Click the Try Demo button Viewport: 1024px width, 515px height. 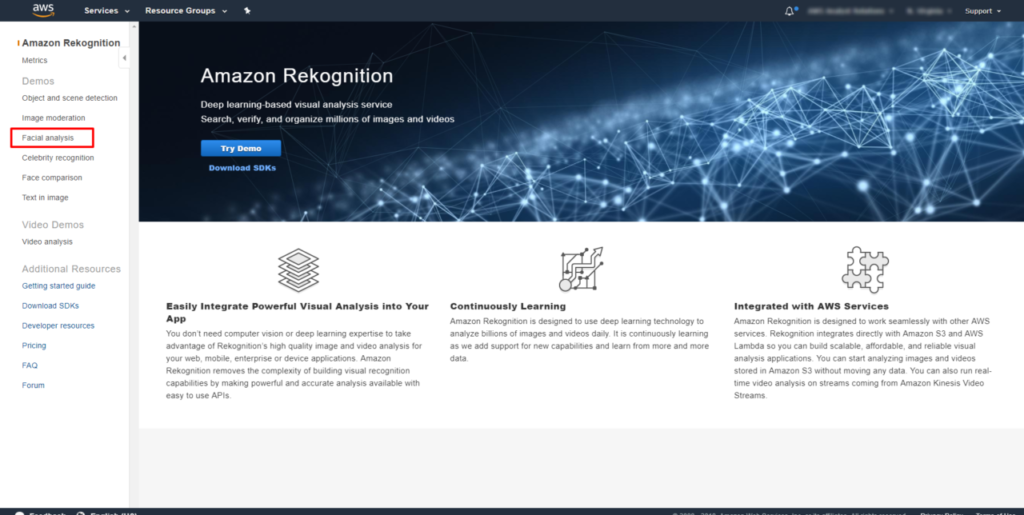coord(241,148)
